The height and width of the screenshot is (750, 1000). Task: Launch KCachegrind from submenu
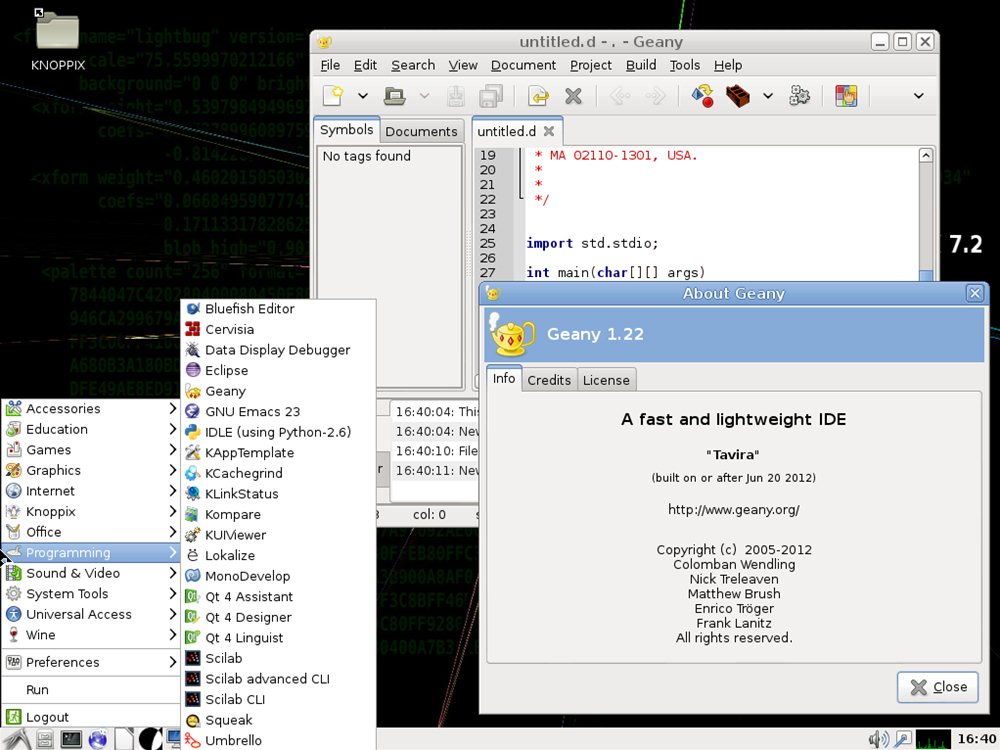click(x=279, y=473)
